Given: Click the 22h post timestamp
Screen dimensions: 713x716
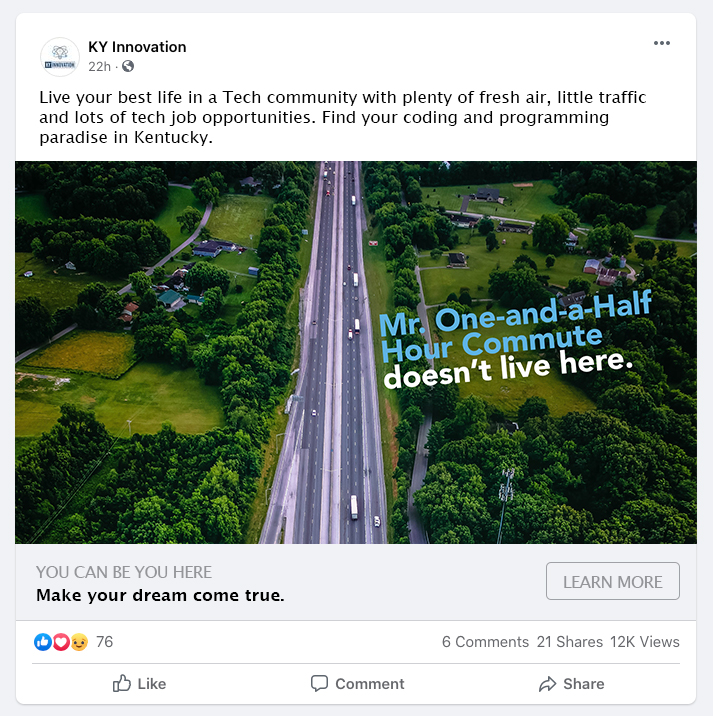Looking at the screenshot, I should (99, 67).
